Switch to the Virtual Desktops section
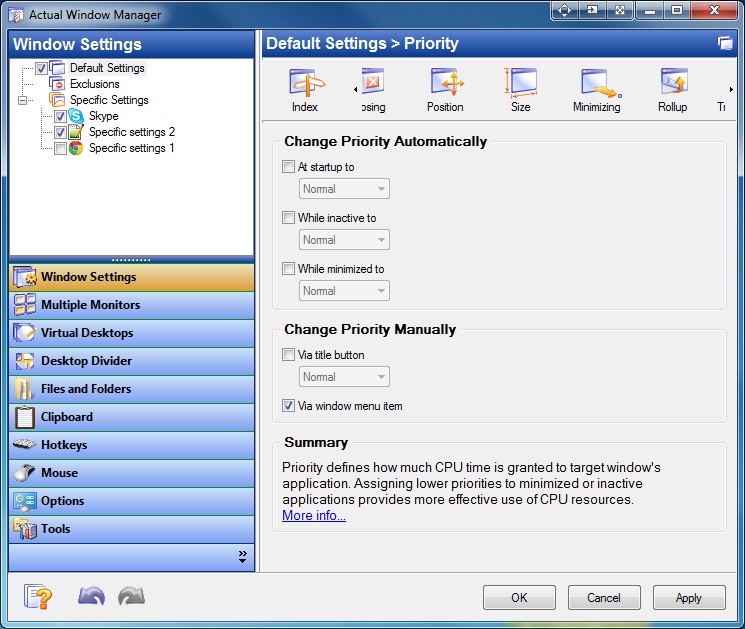Viewport: 745px width, 629px height. [131, 333]
